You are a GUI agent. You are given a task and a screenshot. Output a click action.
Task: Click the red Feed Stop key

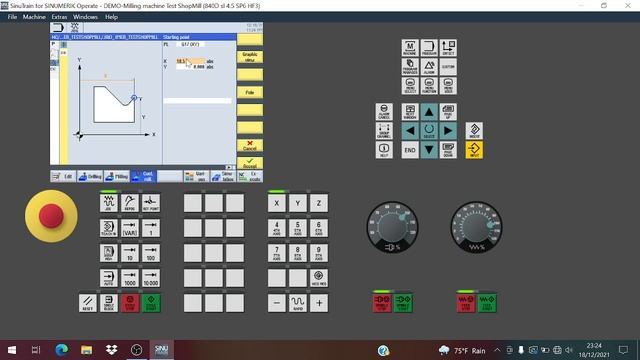[466, 303]
